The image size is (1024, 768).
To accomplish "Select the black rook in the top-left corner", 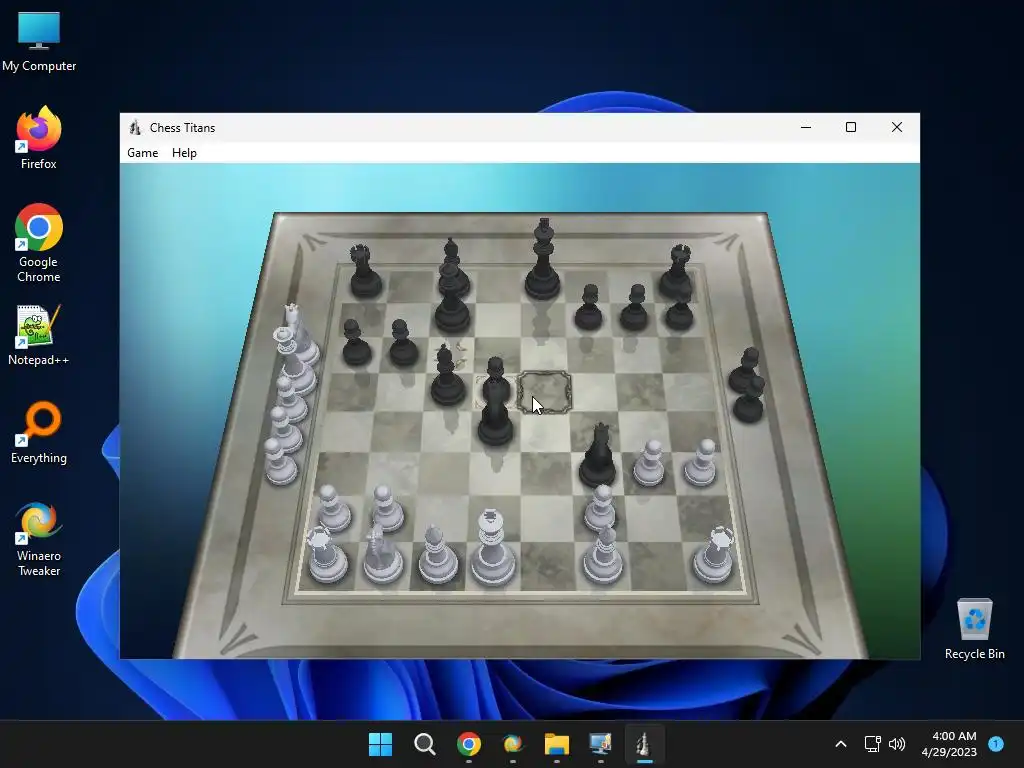I will point(364,272).
